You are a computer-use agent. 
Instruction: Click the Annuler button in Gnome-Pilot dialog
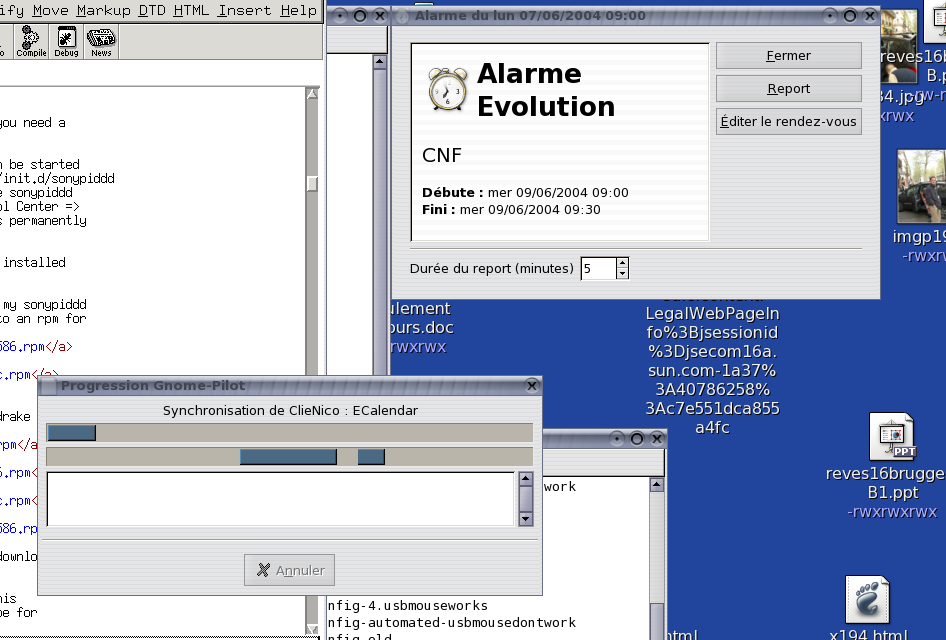click(x=290, y=570)
